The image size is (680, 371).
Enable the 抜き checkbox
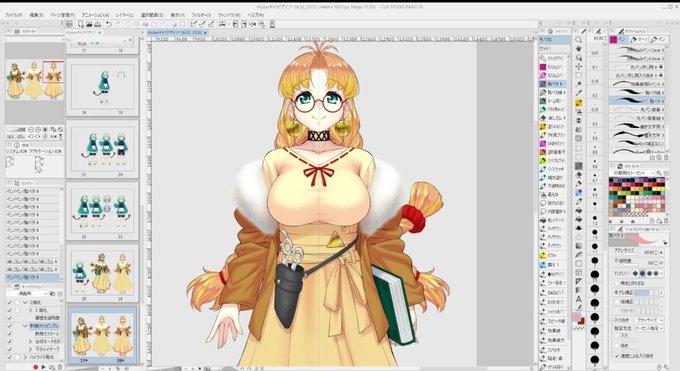click(x=617, y=346)
